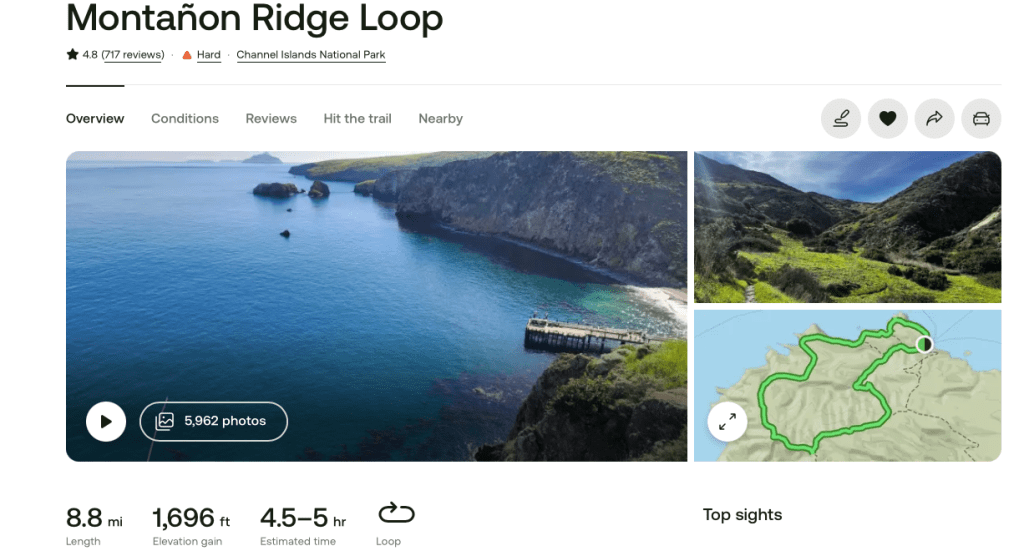This screenshot has height=551, width=1024.
Task: Click the star rating icon
Action: [72, 55]
